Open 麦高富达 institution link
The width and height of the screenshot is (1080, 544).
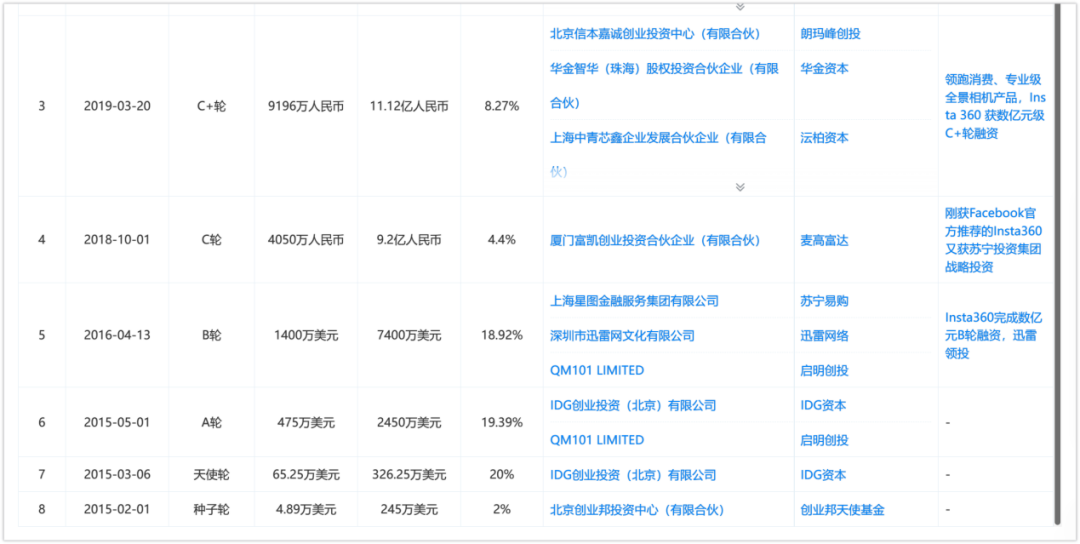825,240
